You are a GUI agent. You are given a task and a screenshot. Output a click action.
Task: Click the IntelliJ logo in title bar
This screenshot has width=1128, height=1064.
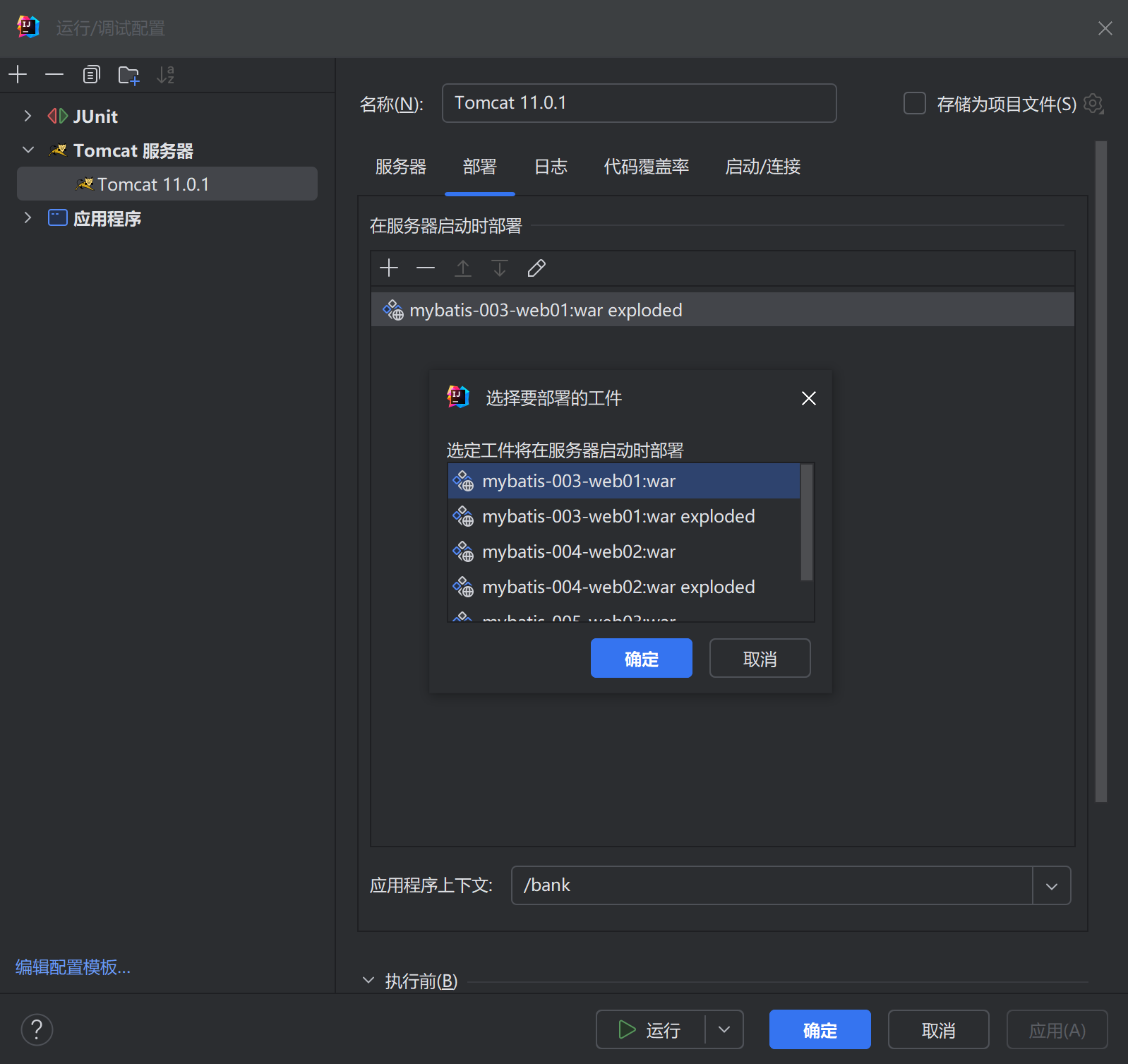[28, 28]
